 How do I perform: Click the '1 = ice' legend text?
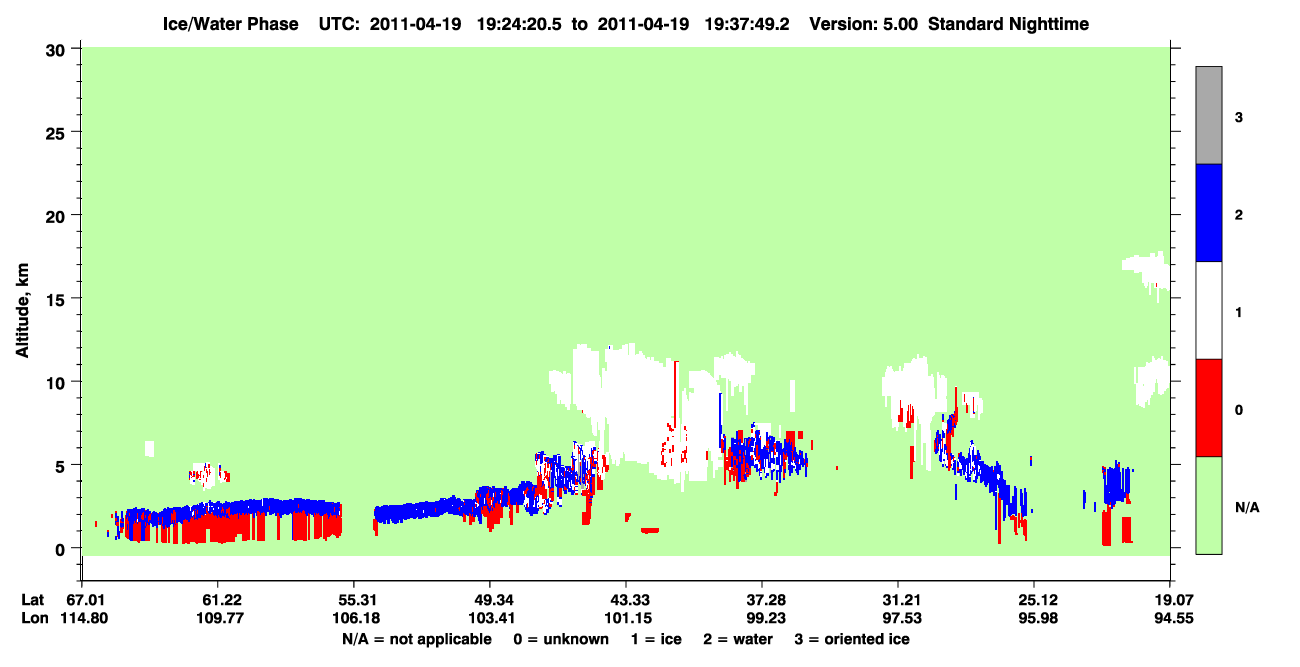pos(655,639)
